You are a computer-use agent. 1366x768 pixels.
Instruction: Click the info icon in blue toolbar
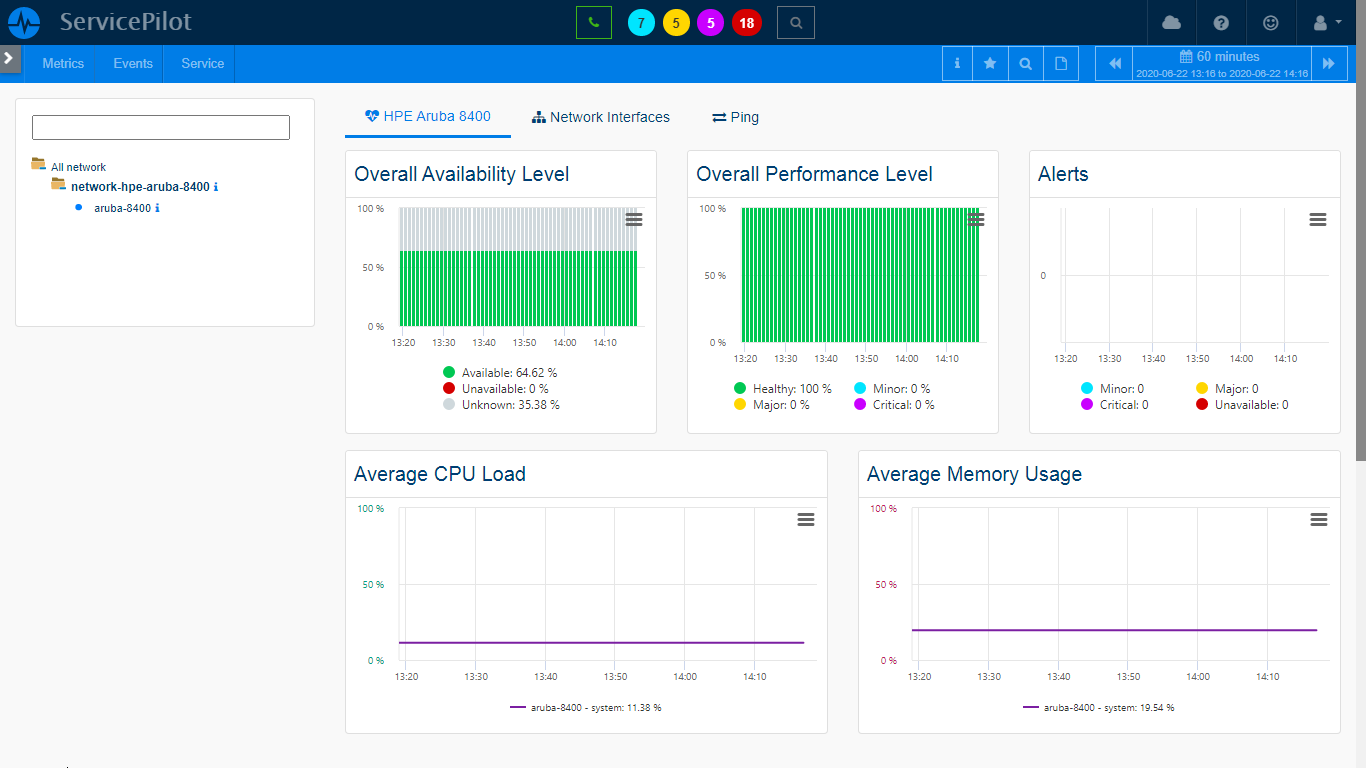[x=957, y=63]
